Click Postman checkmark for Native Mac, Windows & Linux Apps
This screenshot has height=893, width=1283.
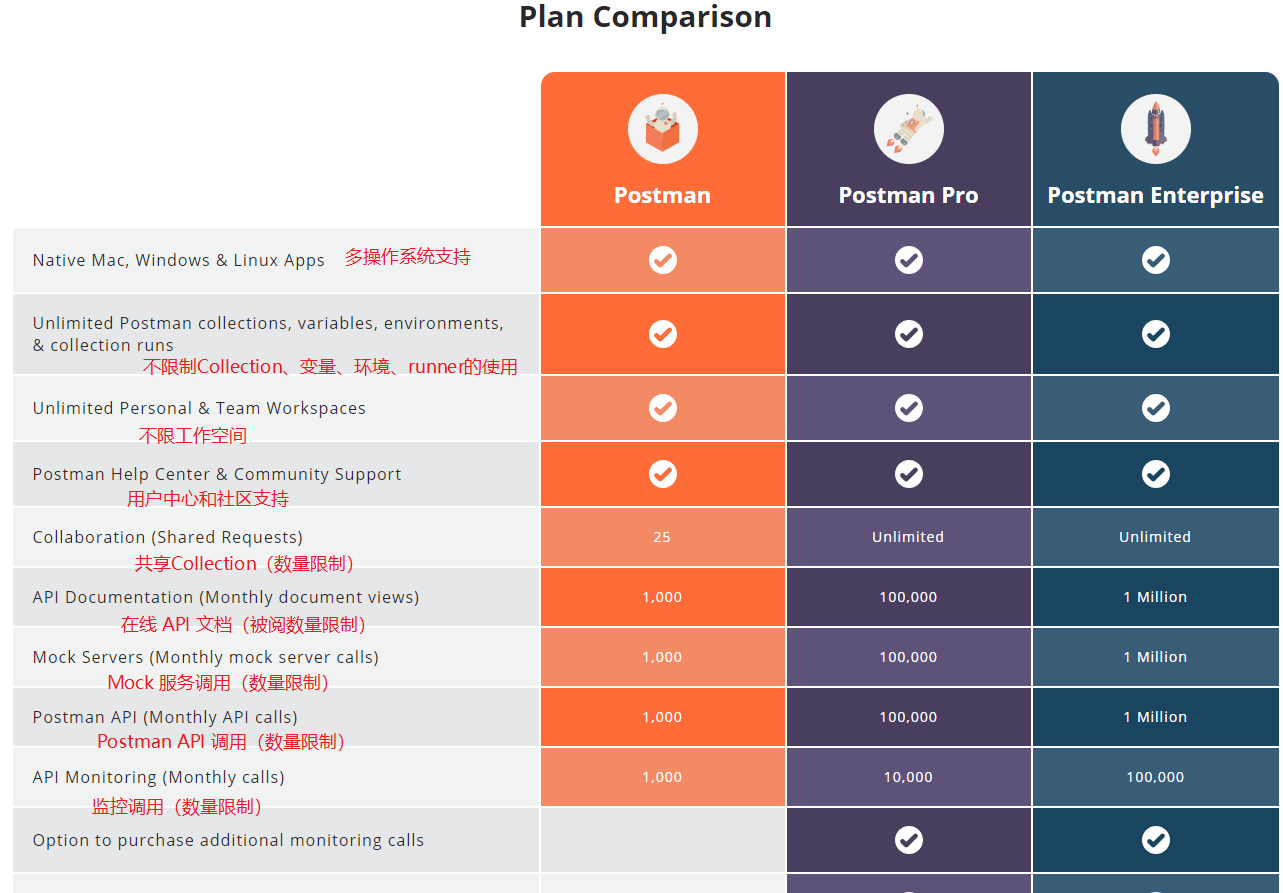(663, 260)
